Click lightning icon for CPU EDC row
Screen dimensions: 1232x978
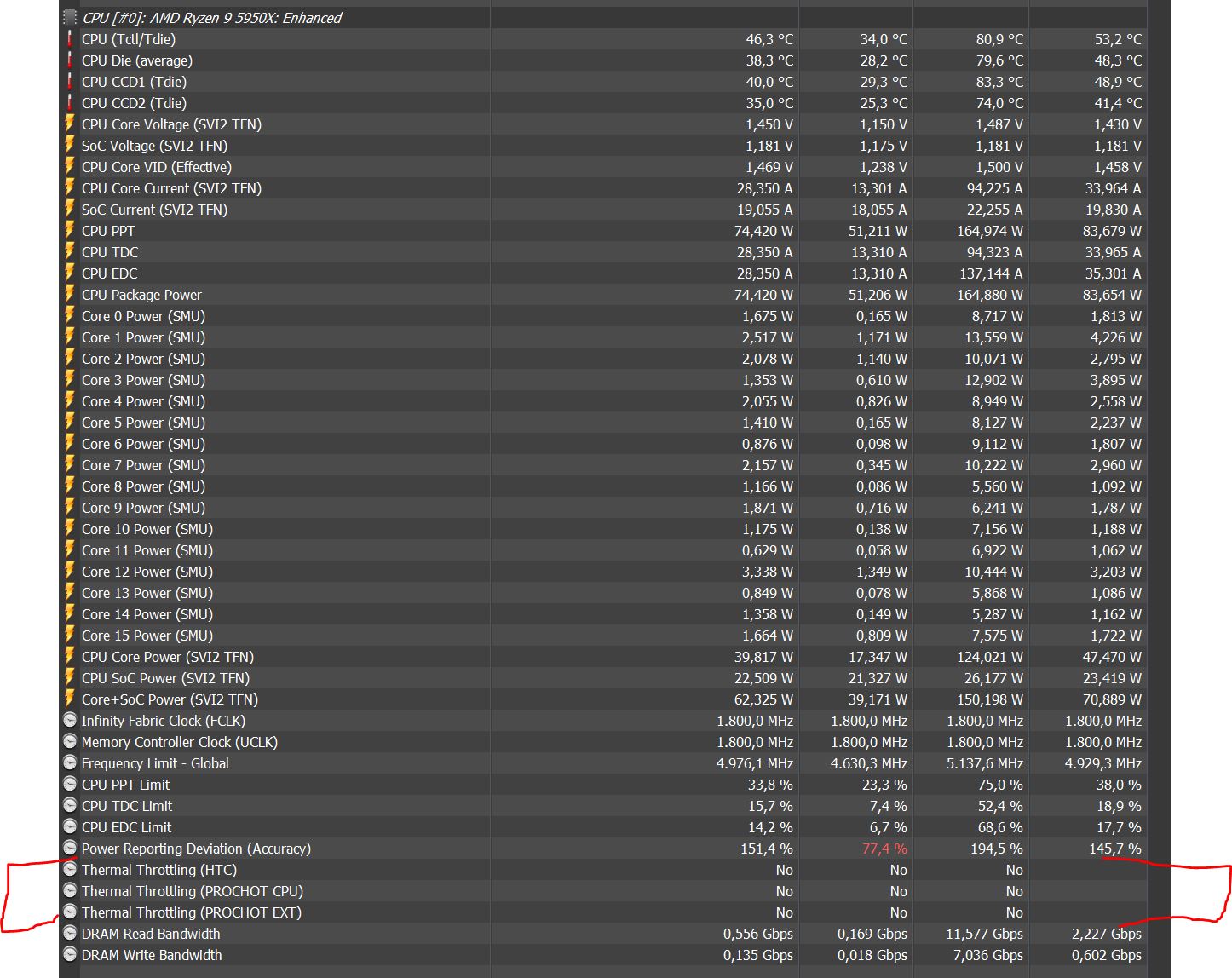coord(70,273)
